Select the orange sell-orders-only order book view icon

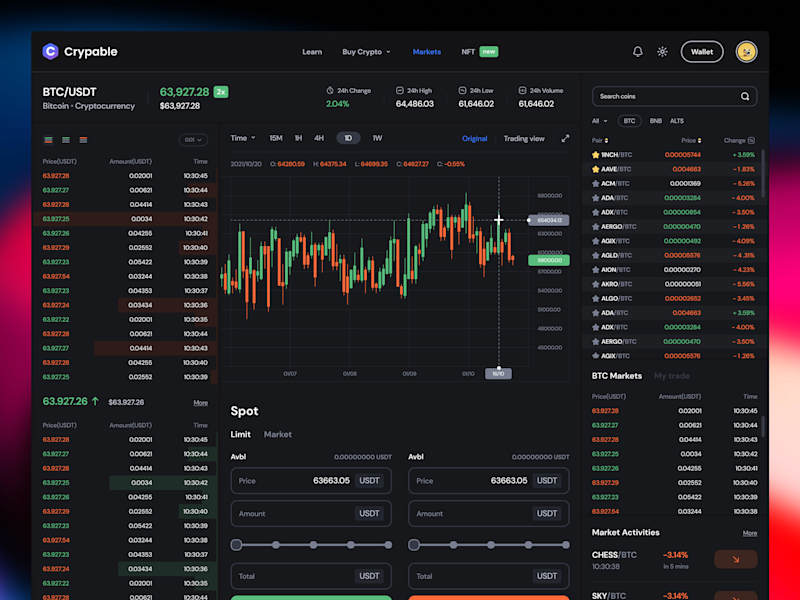click(x=83, y=140)
